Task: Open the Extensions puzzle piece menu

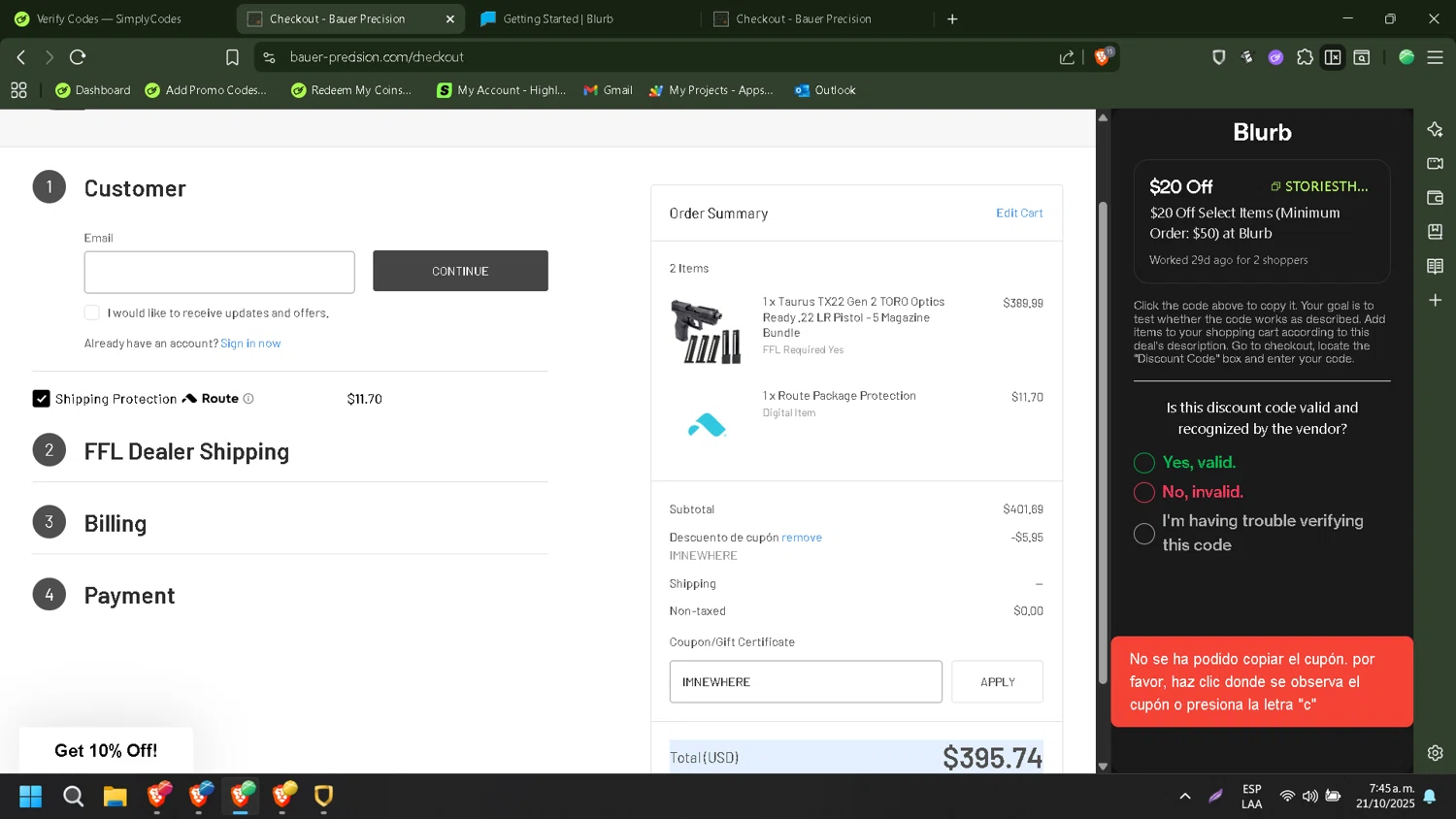Action: tap(1305, 57)
